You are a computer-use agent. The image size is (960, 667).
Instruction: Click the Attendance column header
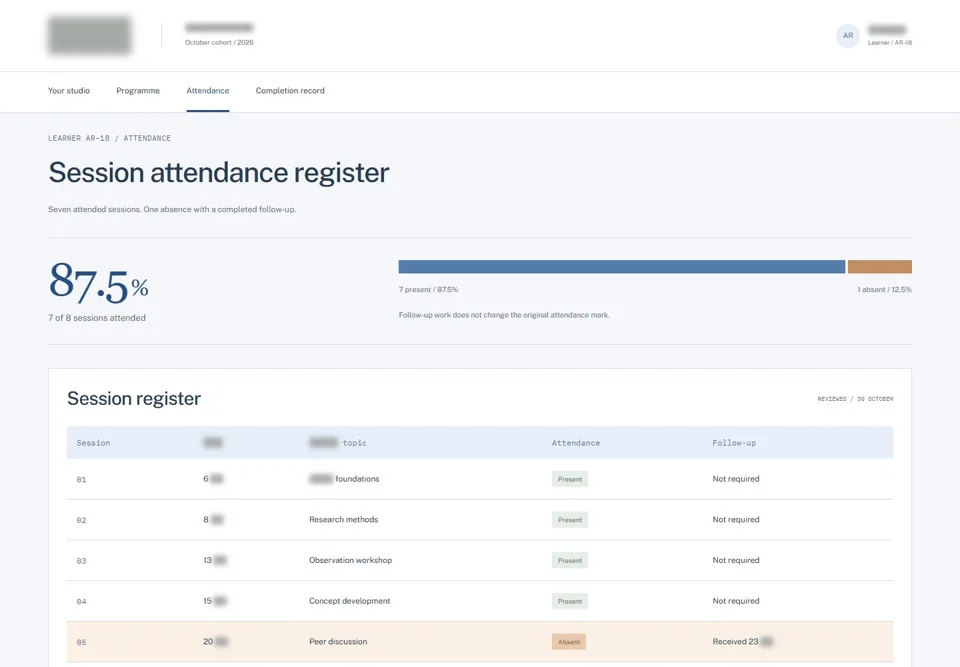(576, 443)
